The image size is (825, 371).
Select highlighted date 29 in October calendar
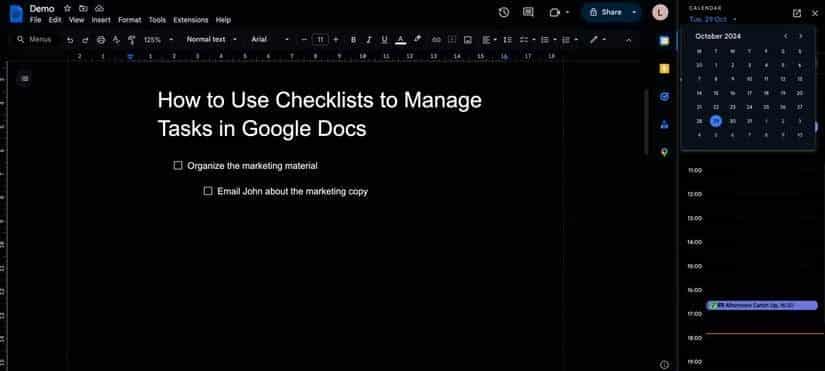click(x=716, y=121)
